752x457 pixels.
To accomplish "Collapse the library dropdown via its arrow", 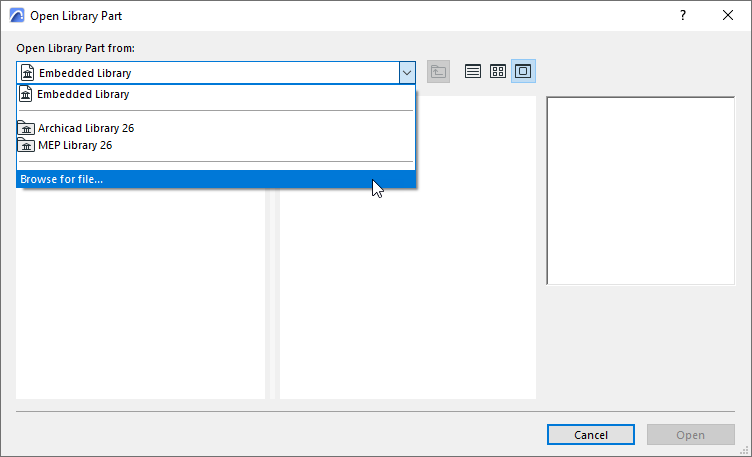I will click(x=407, y=72).
